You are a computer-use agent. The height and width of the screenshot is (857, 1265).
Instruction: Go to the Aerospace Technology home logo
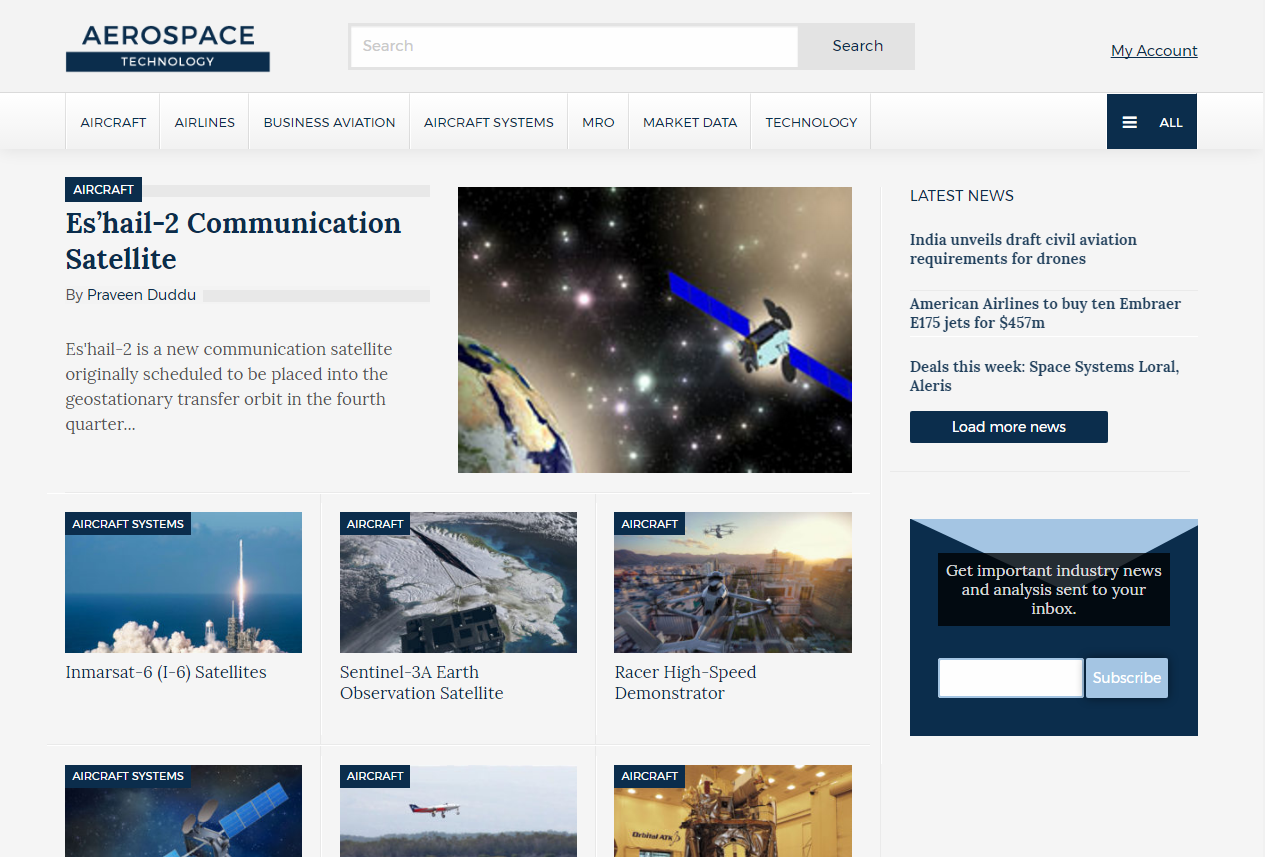[167, 48]
